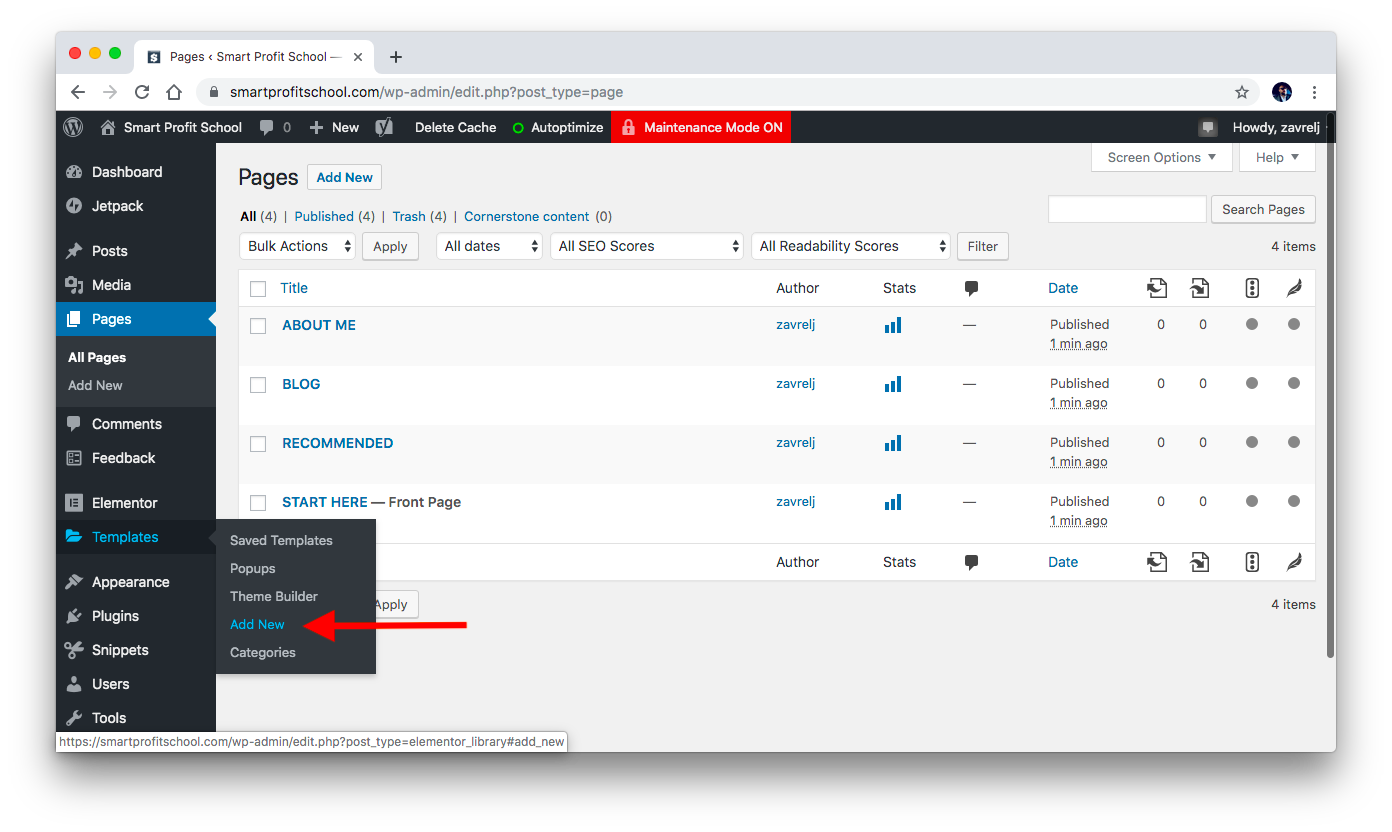Click the notification icon beside Howdy, zavrelj
Image resolution: width=1392 pixels, height=832 pixels.
1208,128
